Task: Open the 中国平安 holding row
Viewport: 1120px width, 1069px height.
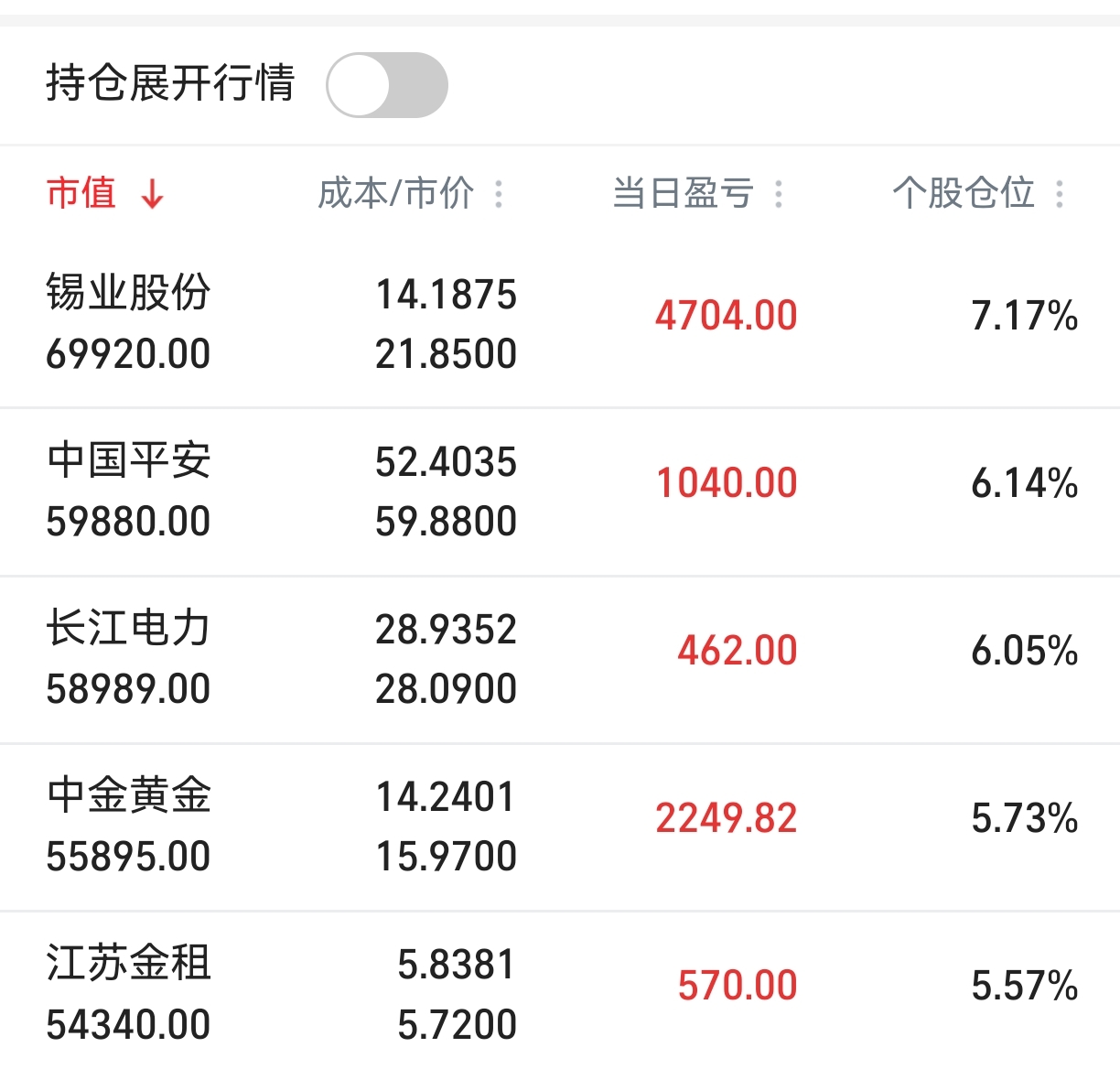Action: (x=560, y=491)
